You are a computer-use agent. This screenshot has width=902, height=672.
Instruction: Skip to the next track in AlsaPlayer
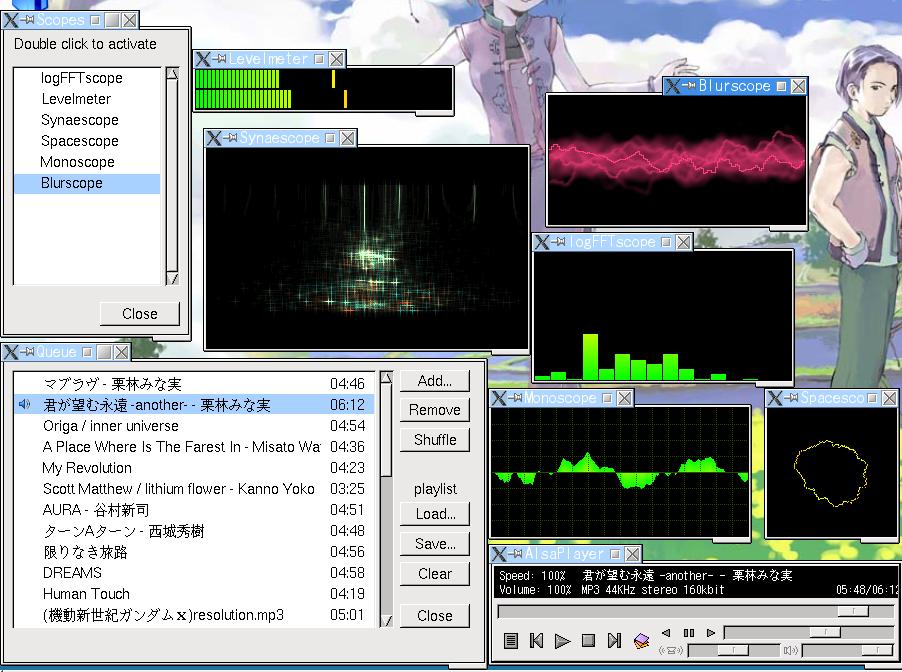coord(614,640)
